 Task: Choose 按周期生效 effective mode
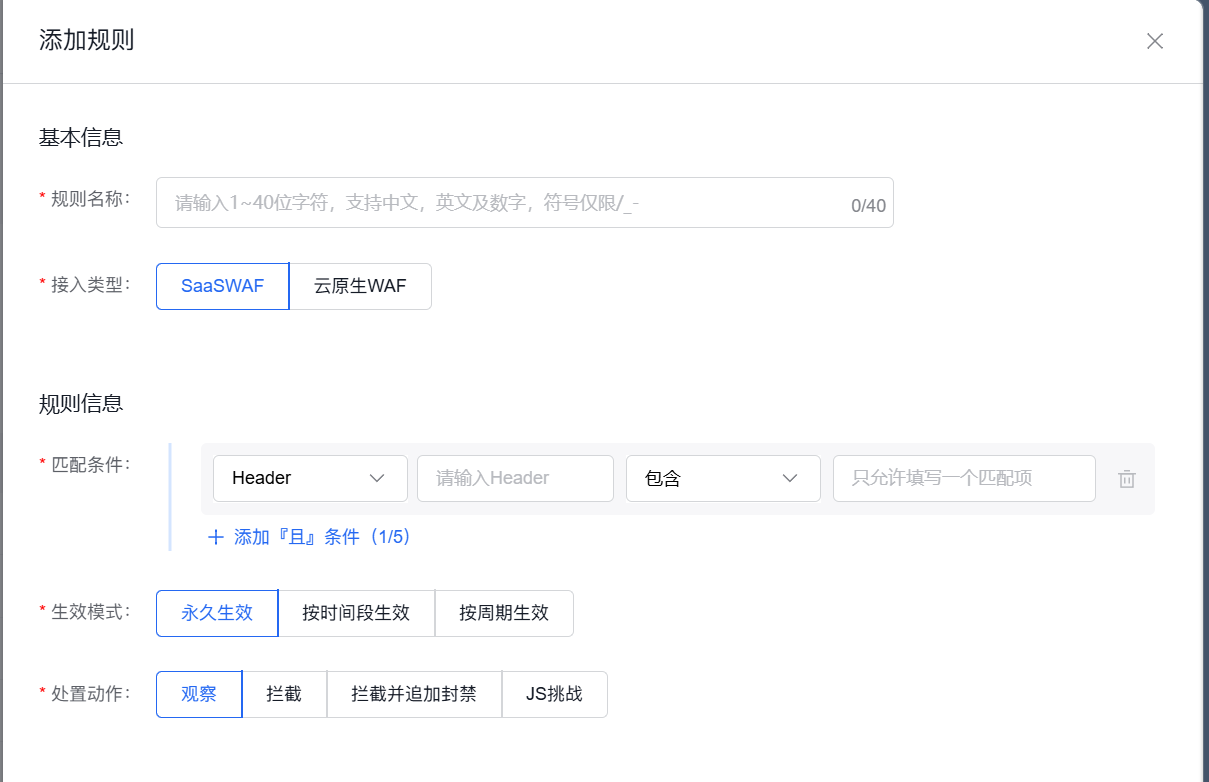coord(505,613)
